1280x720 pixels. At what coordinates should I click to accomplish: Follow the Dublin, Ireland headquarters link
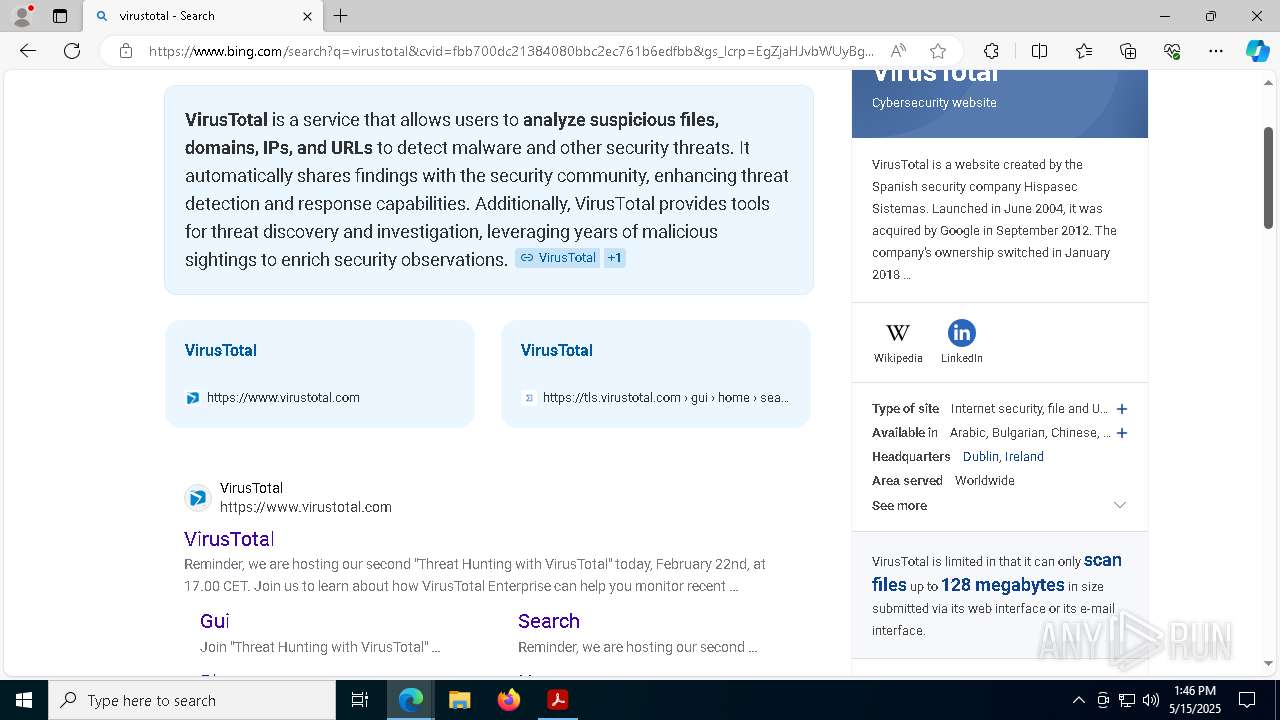(x=1003, y=457)
